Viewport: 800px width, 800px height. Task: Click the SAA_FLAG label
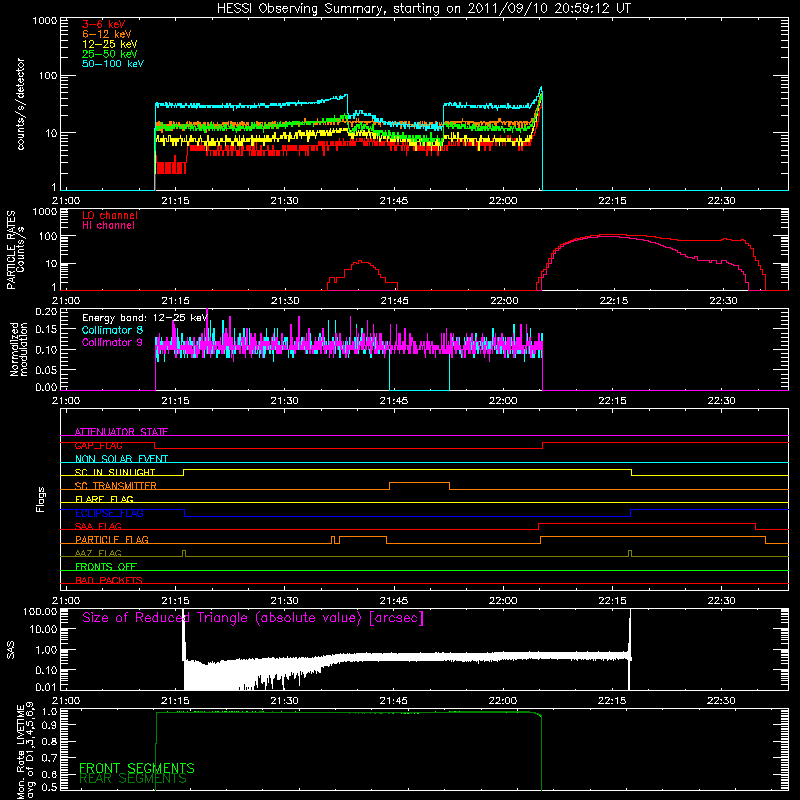98,526
